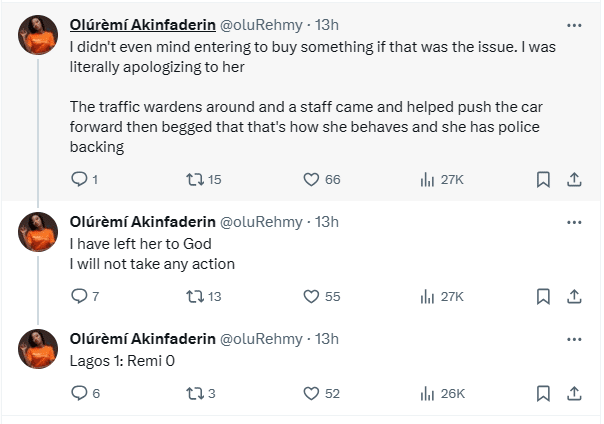Viewport: 604px width, 424px height.
Task: Open more options on the first tweet
Action: (574, 24)
